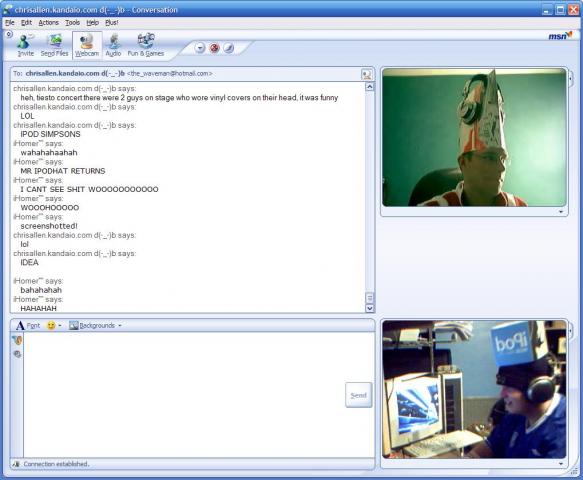This screenshot has height=480, width=583.
Task: Open the Font settings
Action: [x=28, y=326]
